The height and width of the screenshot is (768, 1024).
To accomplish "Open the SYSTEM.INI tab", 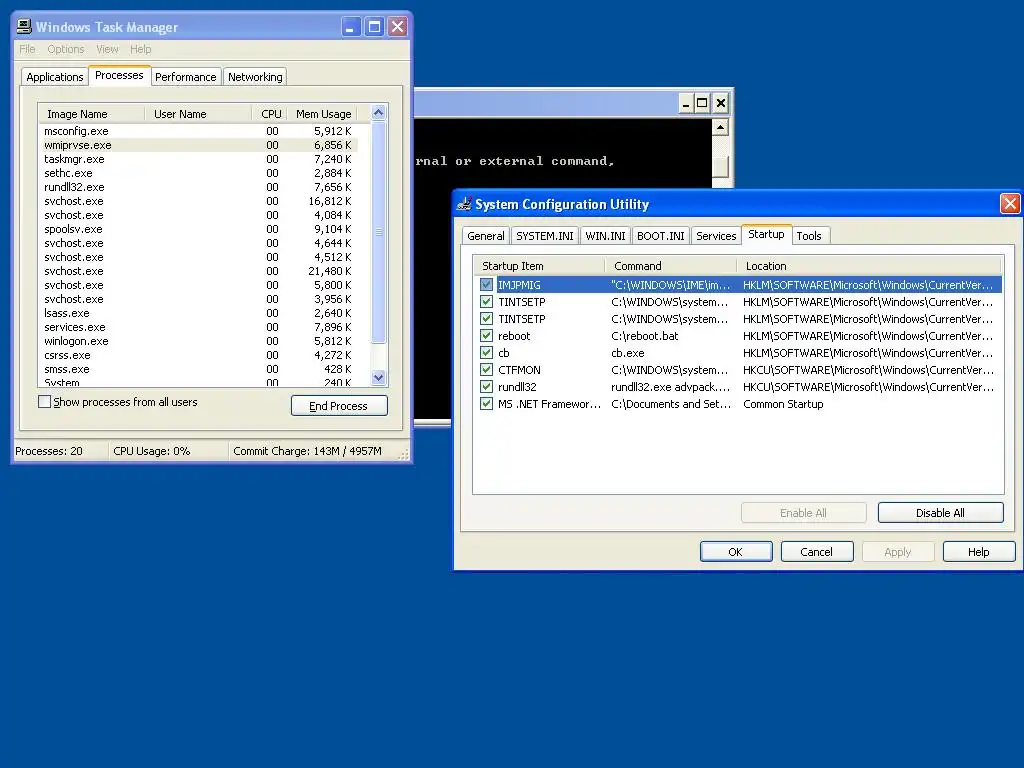I will click(x=545, y=236).
